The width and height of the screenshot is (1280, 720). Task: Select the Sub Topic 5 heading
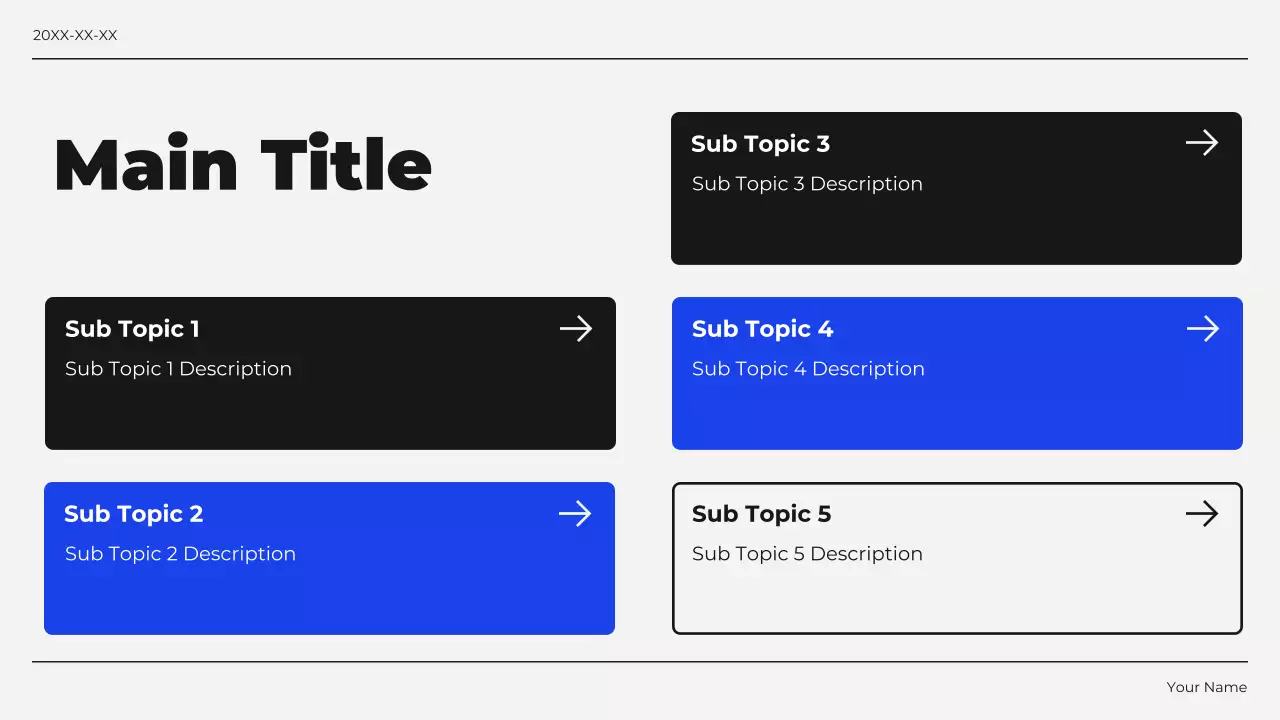pyautogui.click(x=761, y=514)
